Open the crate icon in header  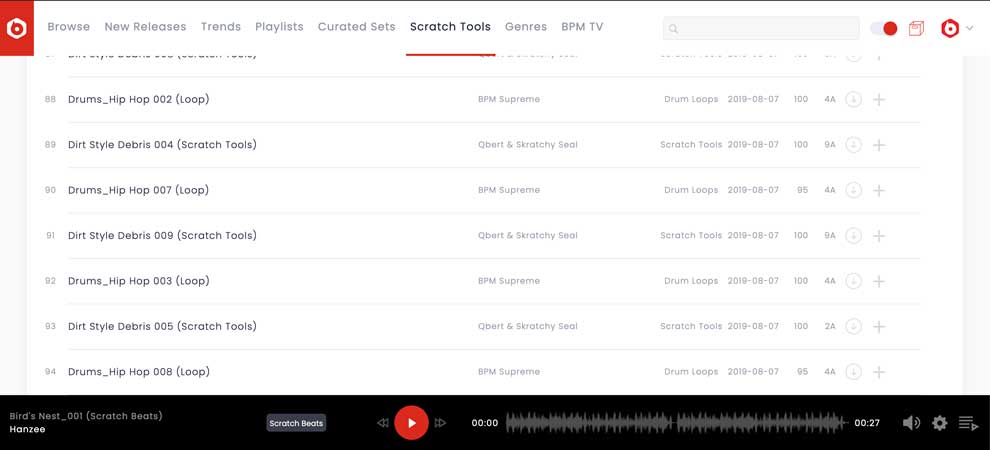coord(916,28)
